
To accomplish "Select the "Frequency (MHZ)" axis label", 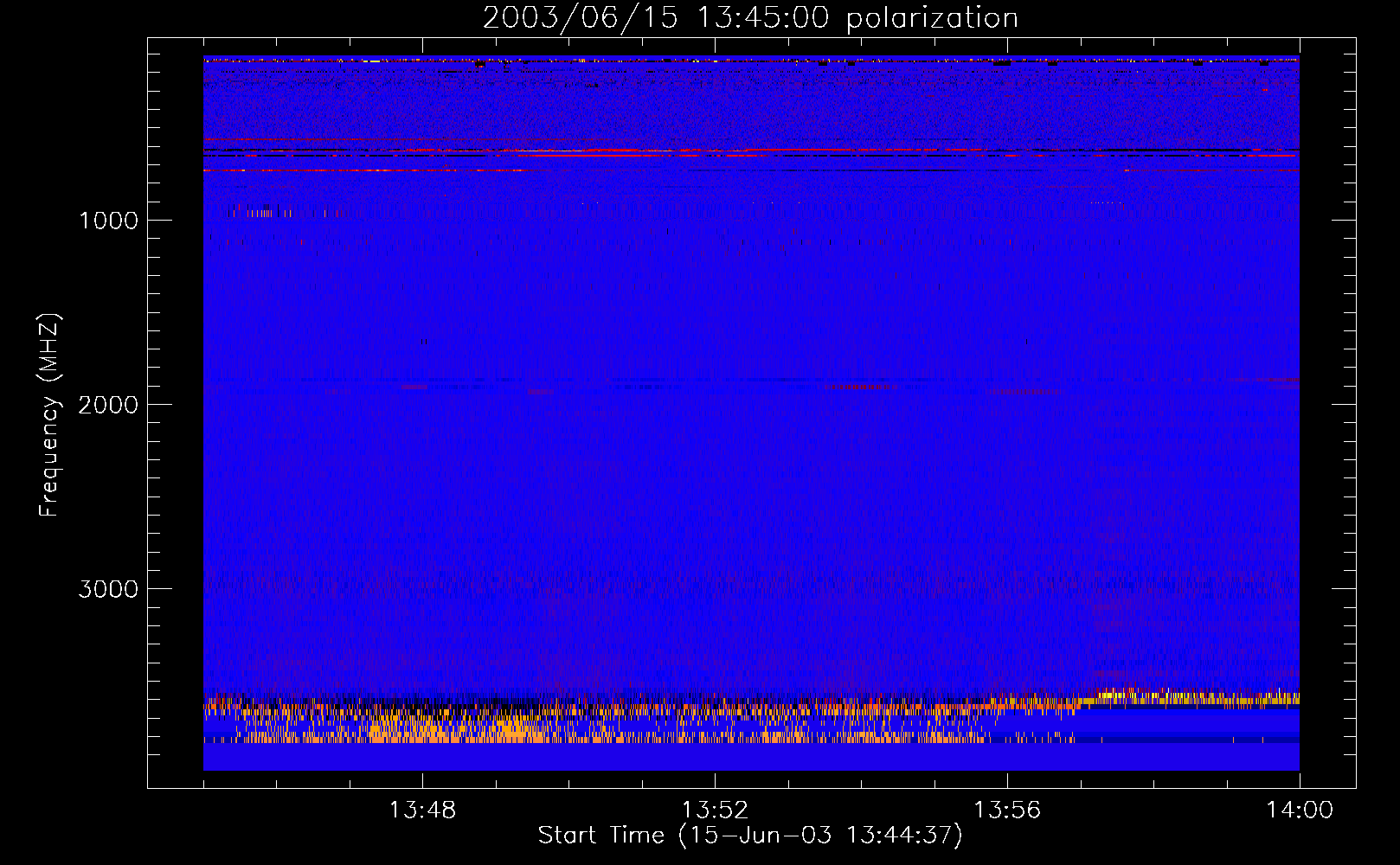I will click(x=49, y=415).
